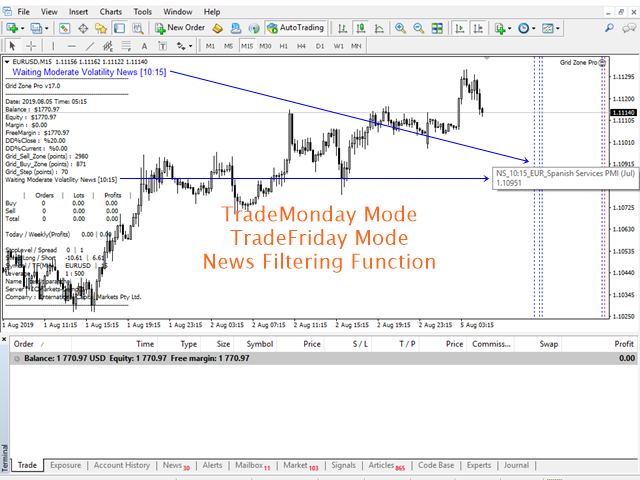
Task: Select the Cursor arrow tool
Action: [12, 46]
